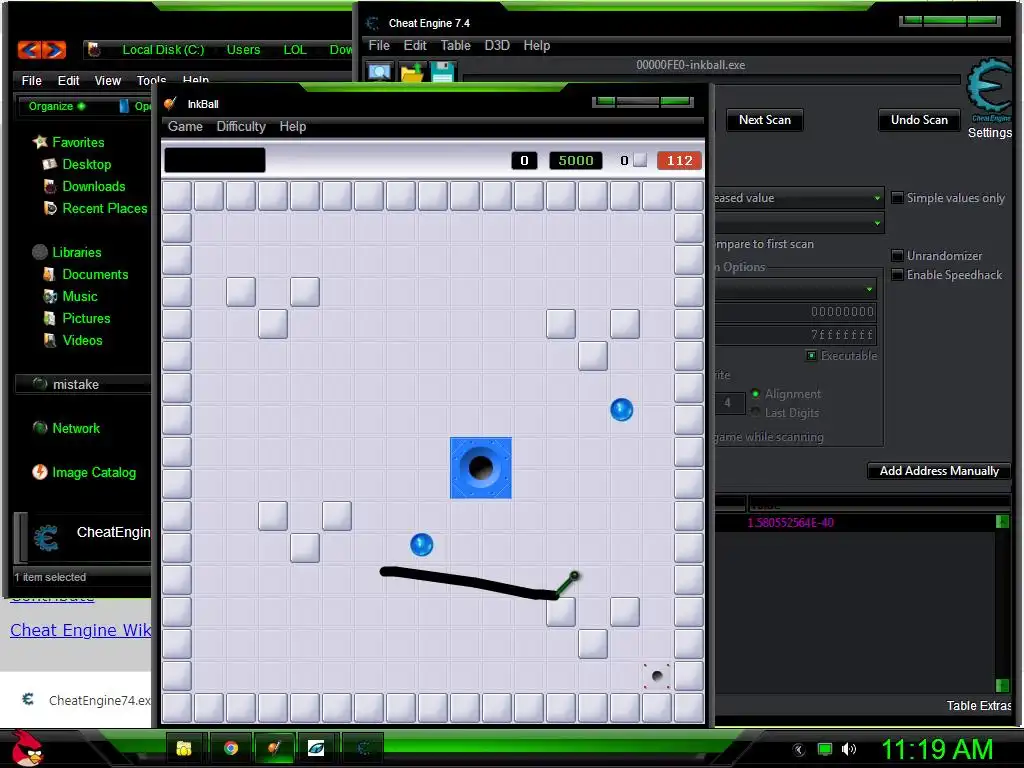The height and width of the screenshot is (768, 1024).
Task: Click the address list vertical scrollbar
Action: coord(1002,603)
